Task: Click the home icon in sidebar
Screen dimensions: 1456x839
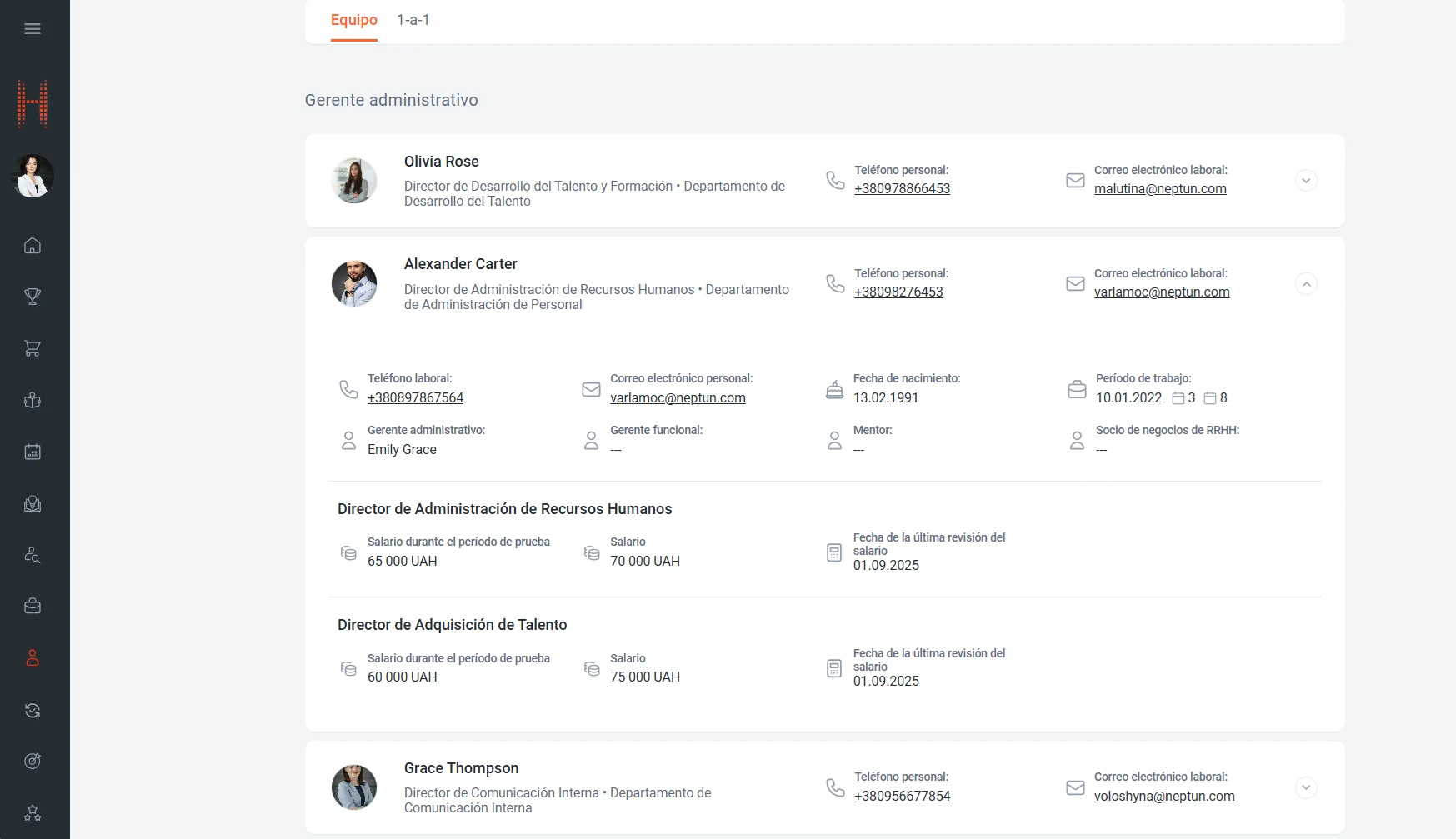Action: 33,246
